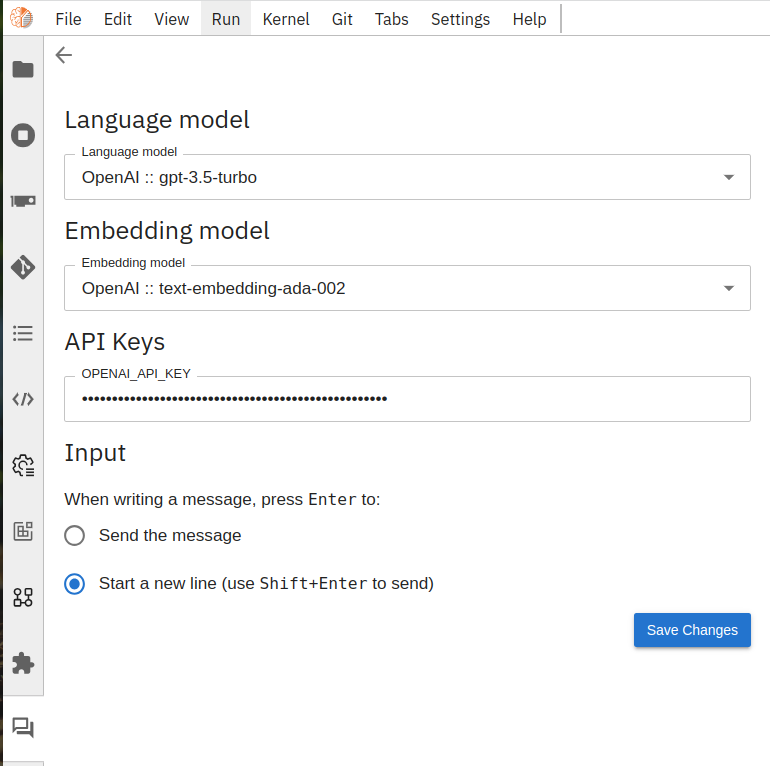Open the code snippets sidebar icon
Screen dimensions: 770x766
(23, 399)
